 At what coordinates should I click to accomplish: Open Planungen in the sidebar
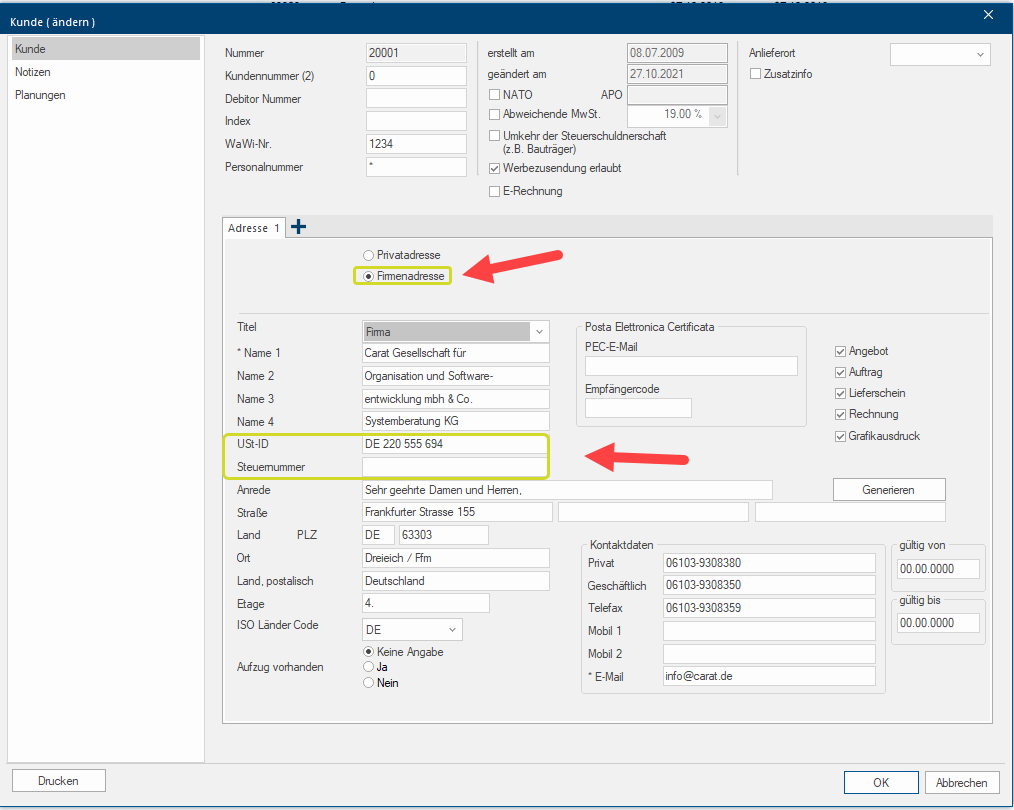point(40,95)
